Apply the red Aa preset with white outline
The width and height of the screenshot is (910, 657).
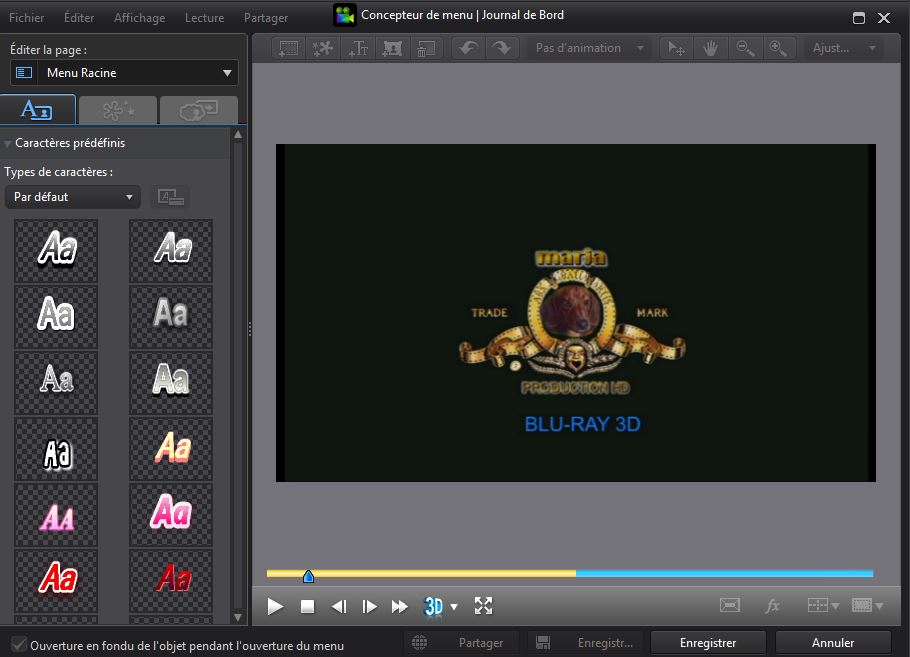pos(56,582)
